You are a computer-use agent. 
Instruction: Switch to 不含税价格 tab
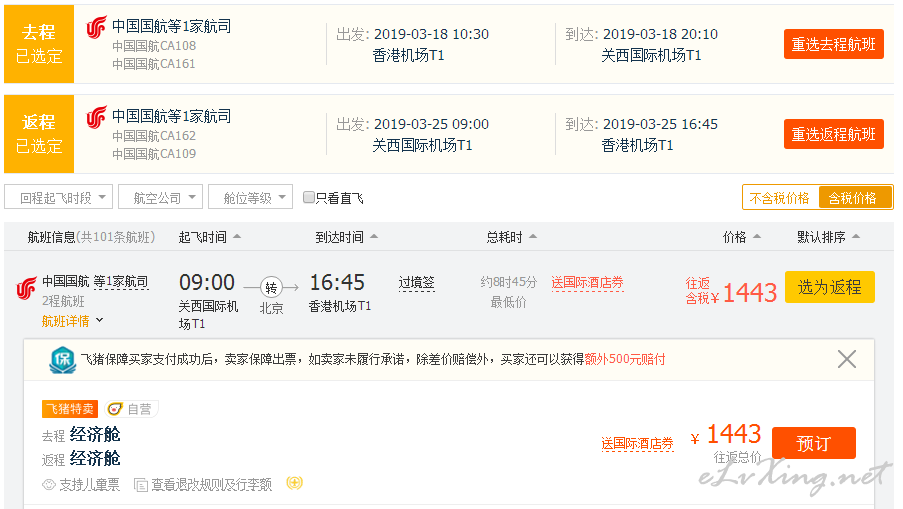[x=780, y=198]
